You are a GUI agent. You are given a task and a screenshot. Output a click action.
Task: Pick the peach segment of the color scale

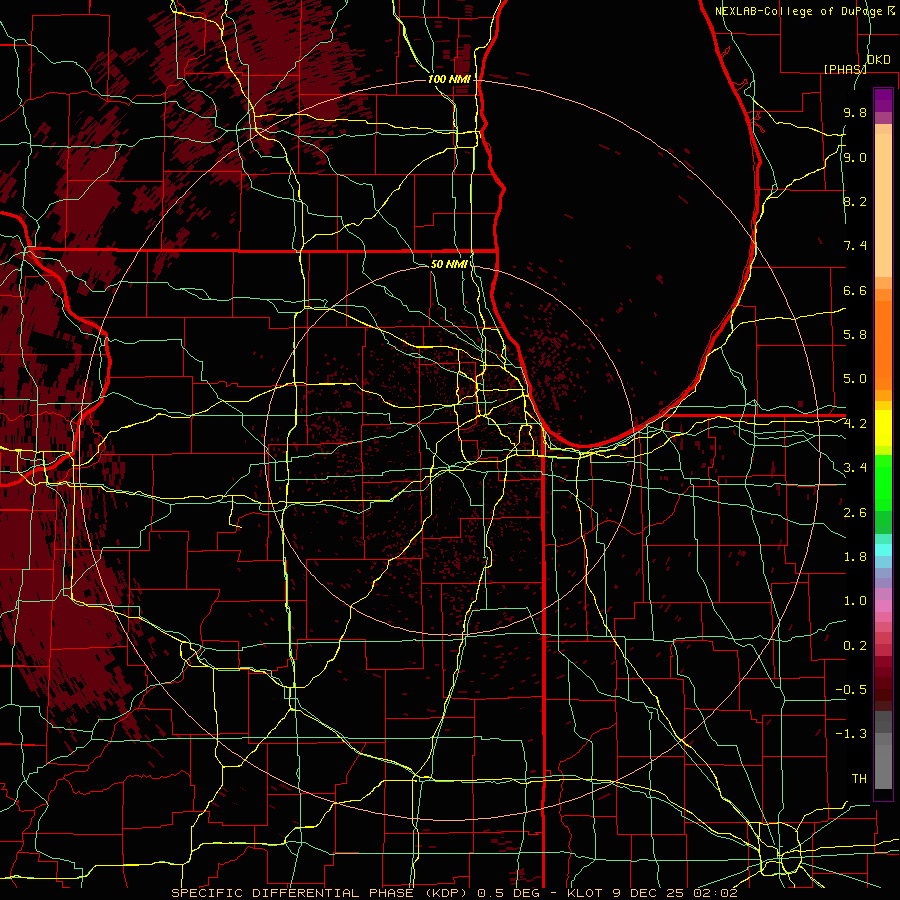[883, 205]
